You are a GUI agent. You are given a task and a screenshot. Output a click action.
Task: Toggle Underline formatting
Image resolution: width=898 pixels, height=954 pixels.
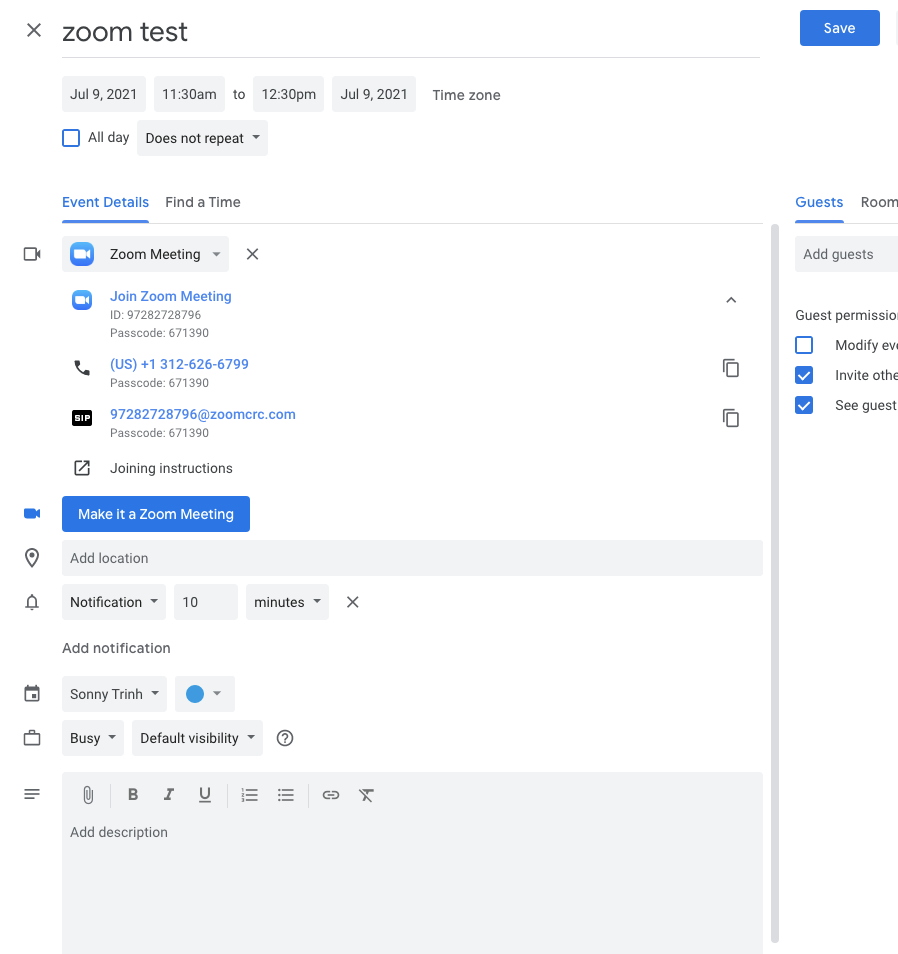pyautogui.click(x=205, y=795)
